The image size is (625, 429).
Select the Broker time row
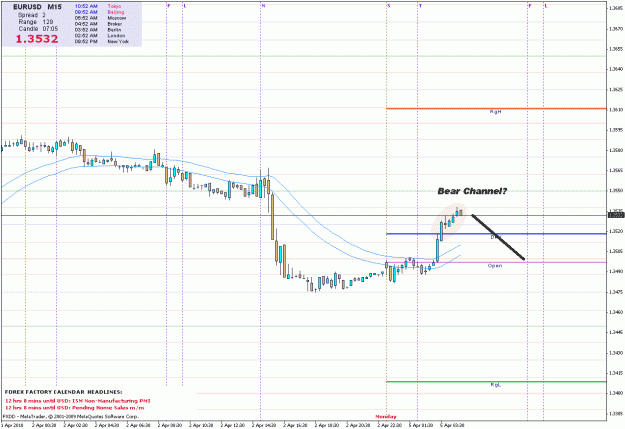pos(98,24)
